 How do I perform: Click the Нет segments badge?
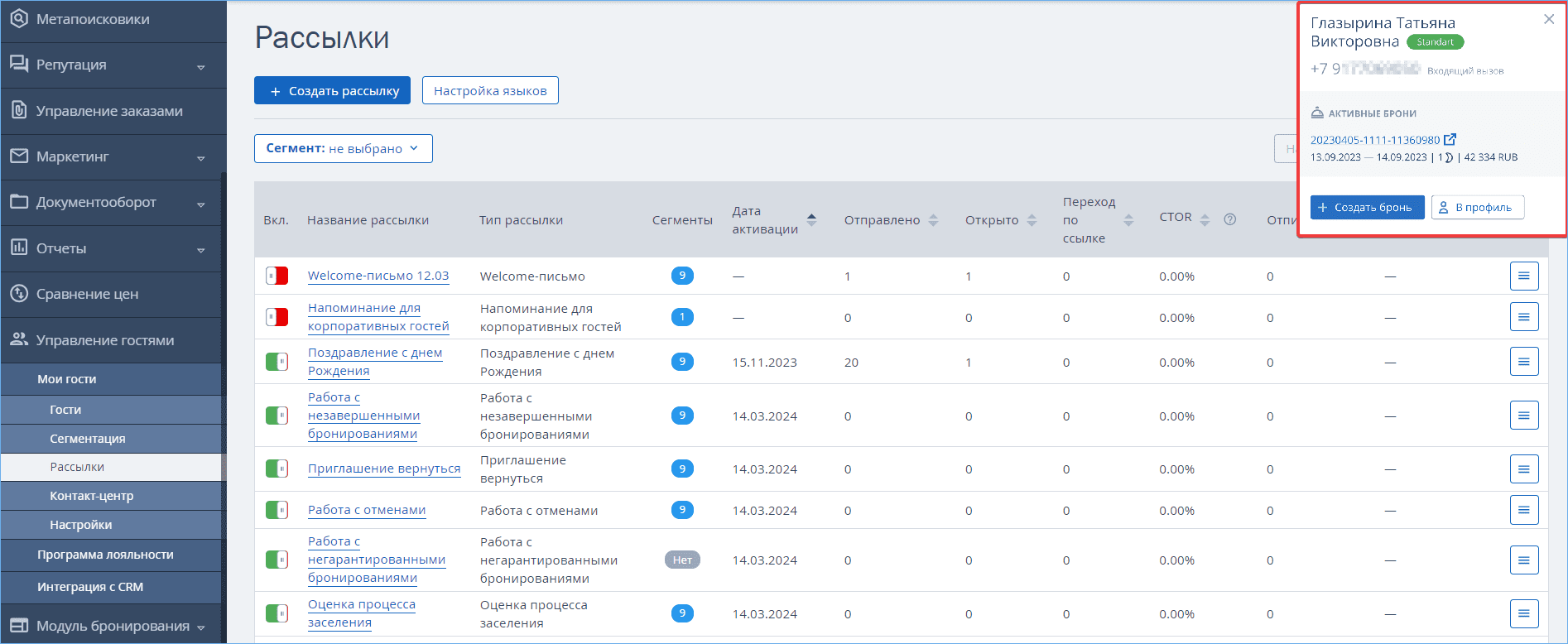click(x=682, y=560)
